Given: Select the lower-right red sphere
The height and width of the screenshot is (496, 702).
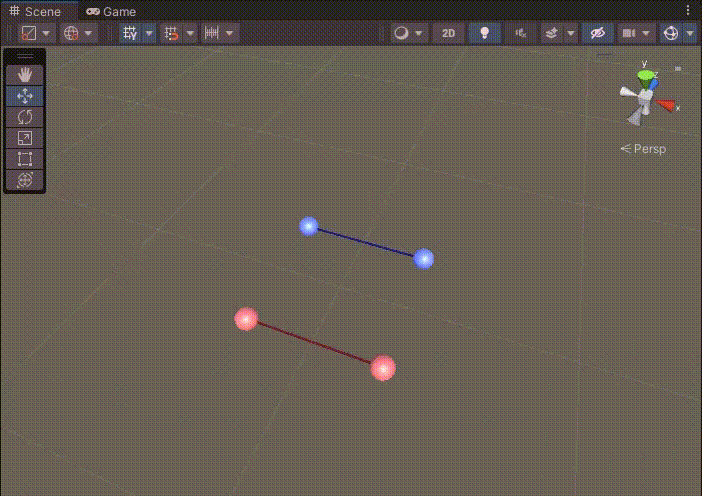Looking at the screenshot, I should point(383,368).
